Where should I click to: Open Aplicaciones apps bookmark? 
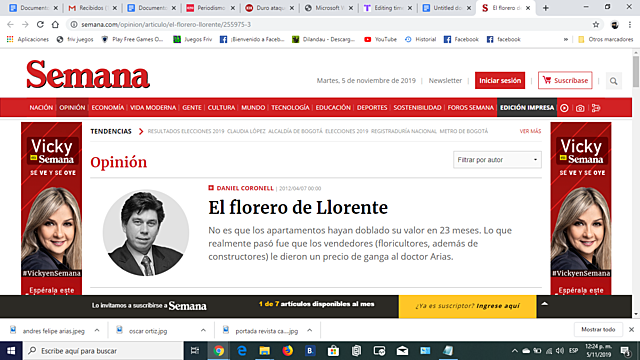click(28, 40)
